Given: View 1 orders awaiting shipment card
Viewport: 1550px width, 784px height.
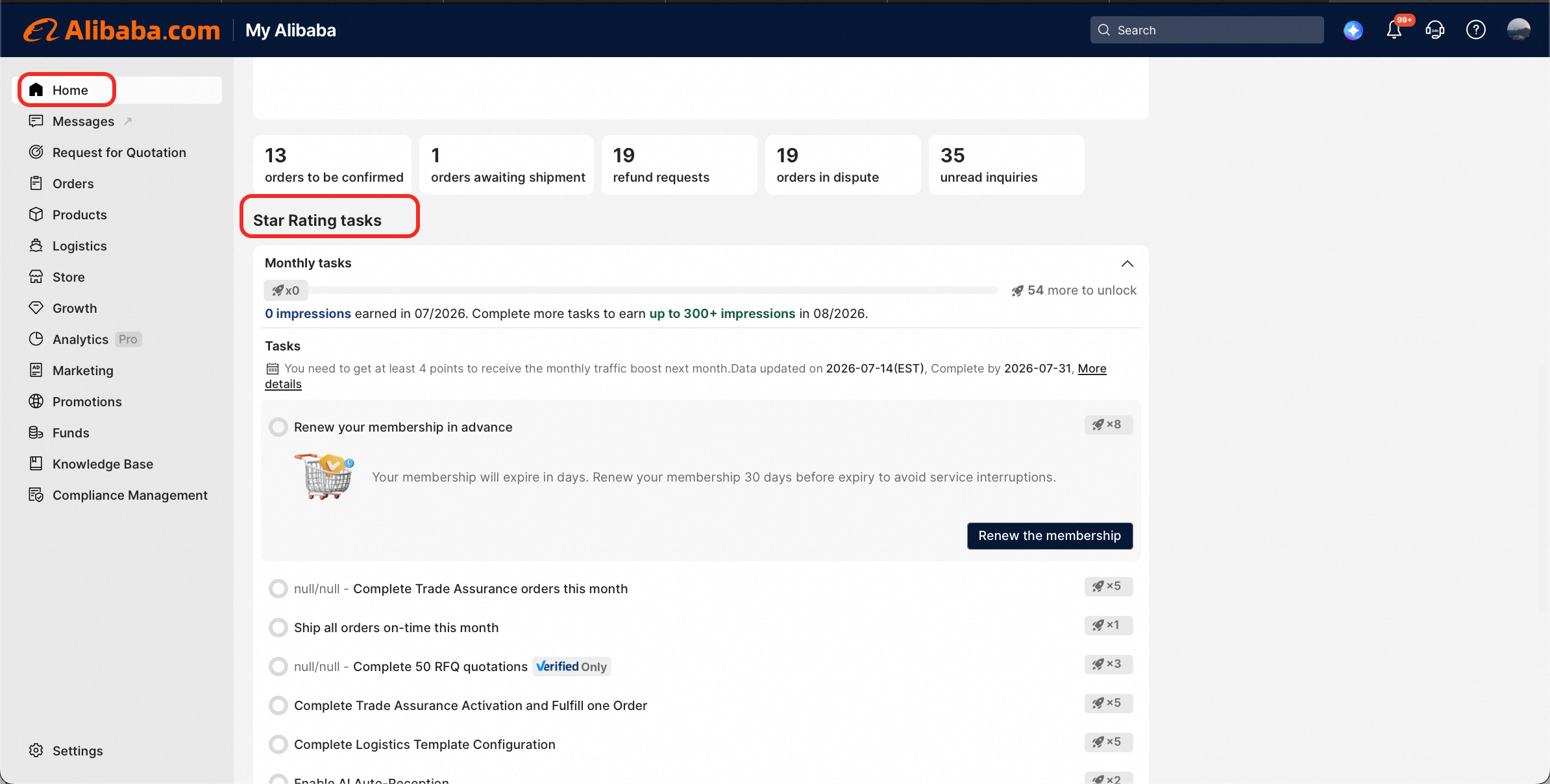Looking at the screenshot, I should [506, 165].
